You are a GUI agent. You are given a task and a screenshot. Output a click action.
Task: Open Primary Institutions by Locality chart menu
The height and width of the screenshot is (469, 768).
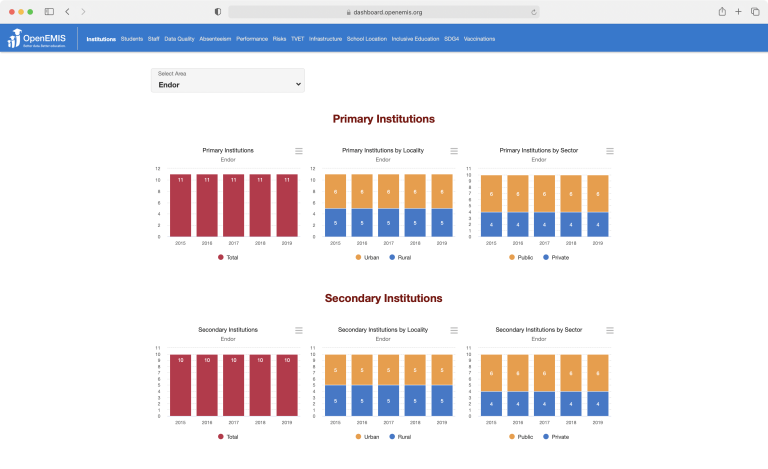click(x=454, y=151)
